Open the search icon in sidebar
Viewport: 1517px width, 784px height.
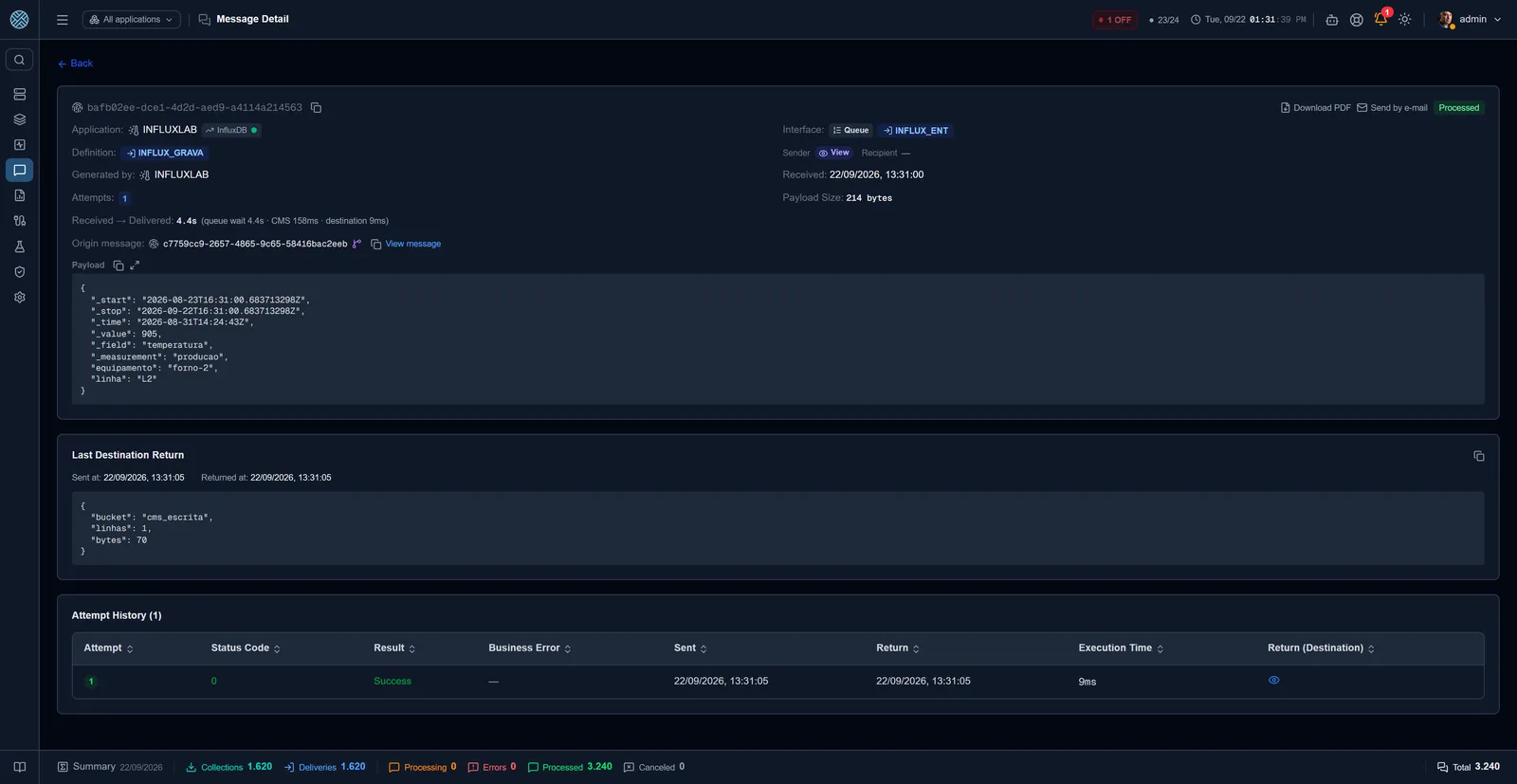click(19, 60)
